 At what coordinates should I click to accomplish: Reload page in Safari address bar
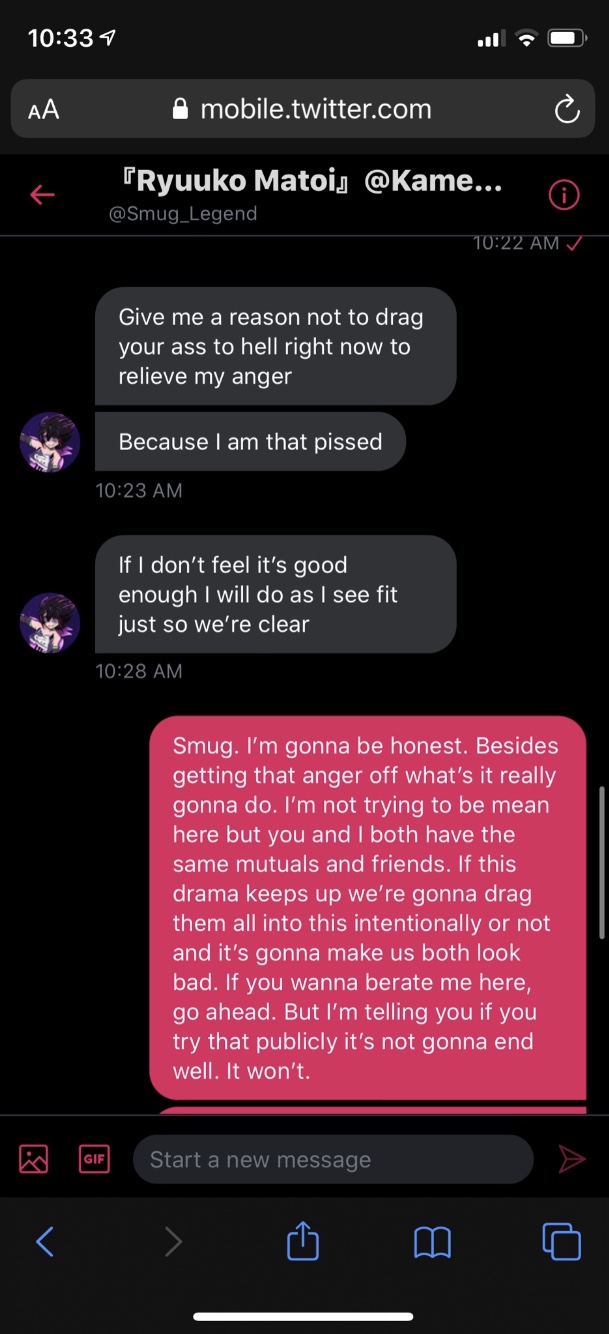[567, 109]
